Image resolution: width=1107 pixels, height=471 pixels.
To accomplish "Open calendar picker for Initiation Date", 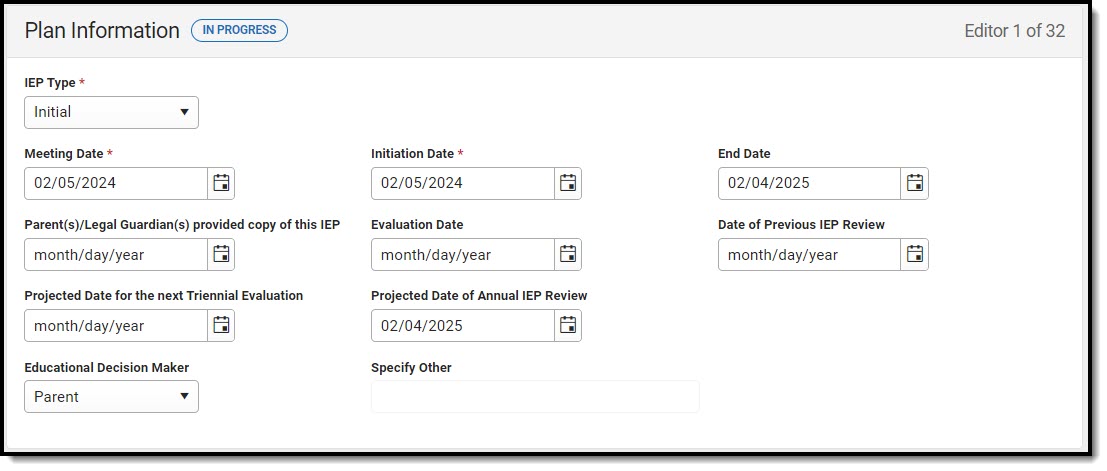I will tap(568, 184).
